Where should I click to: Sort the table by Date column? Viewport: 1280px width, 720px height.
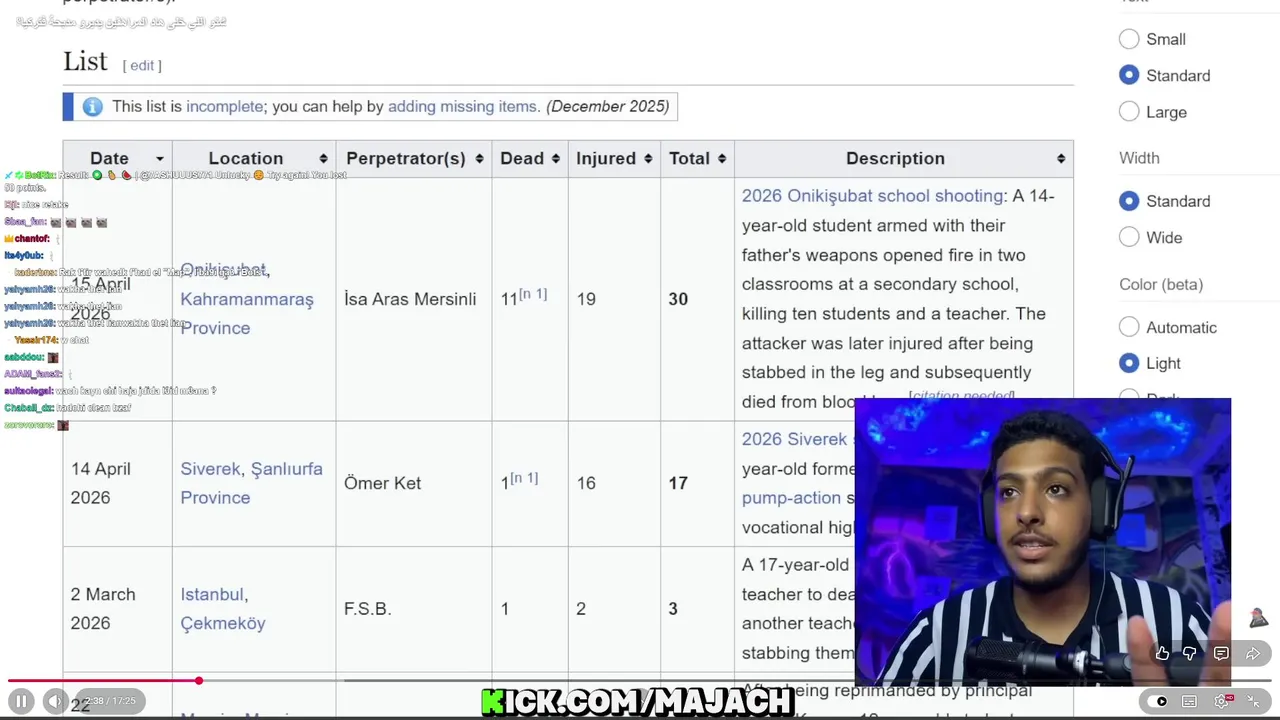(117, 158)
